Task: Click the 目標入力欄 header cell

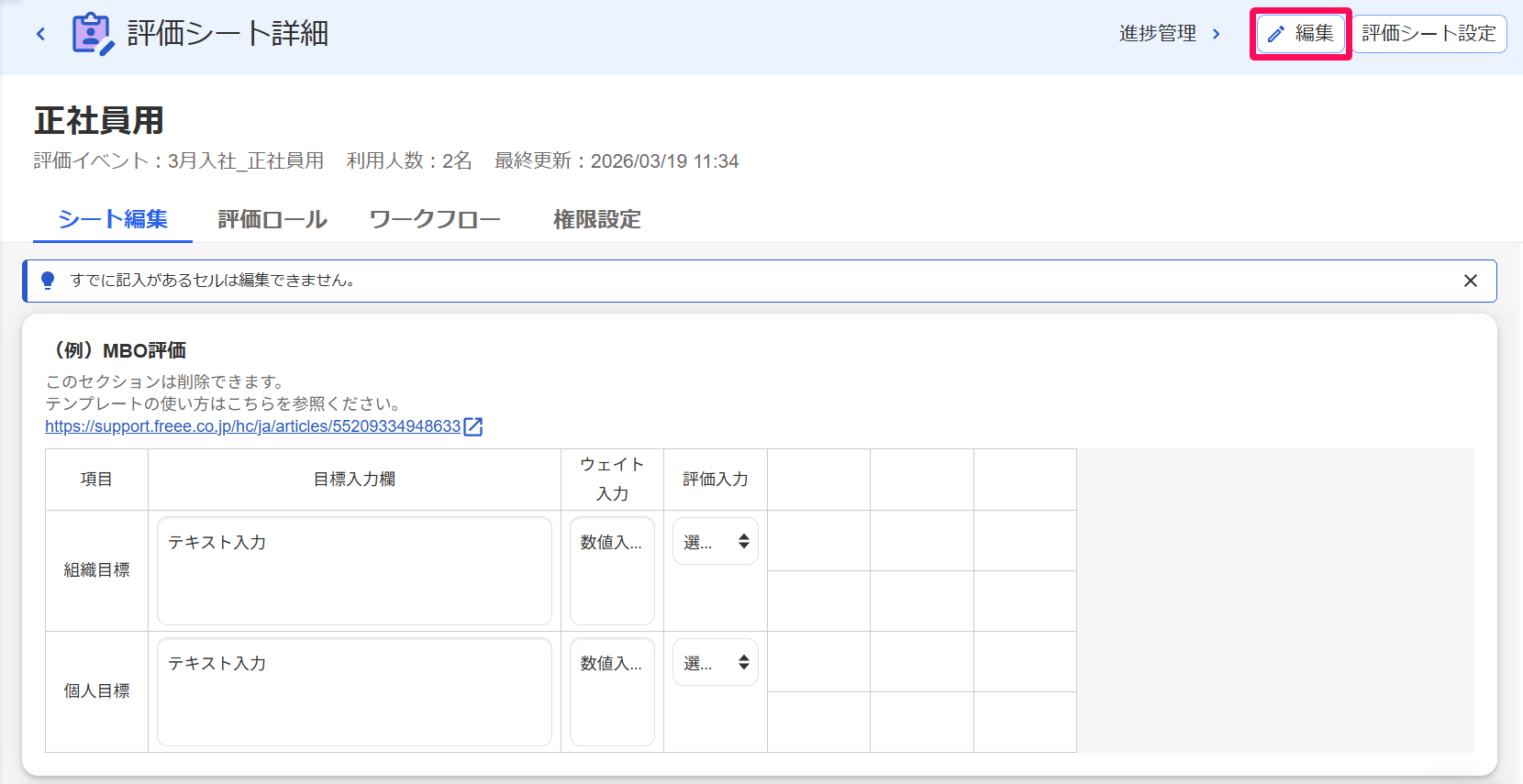Action: 354,480
